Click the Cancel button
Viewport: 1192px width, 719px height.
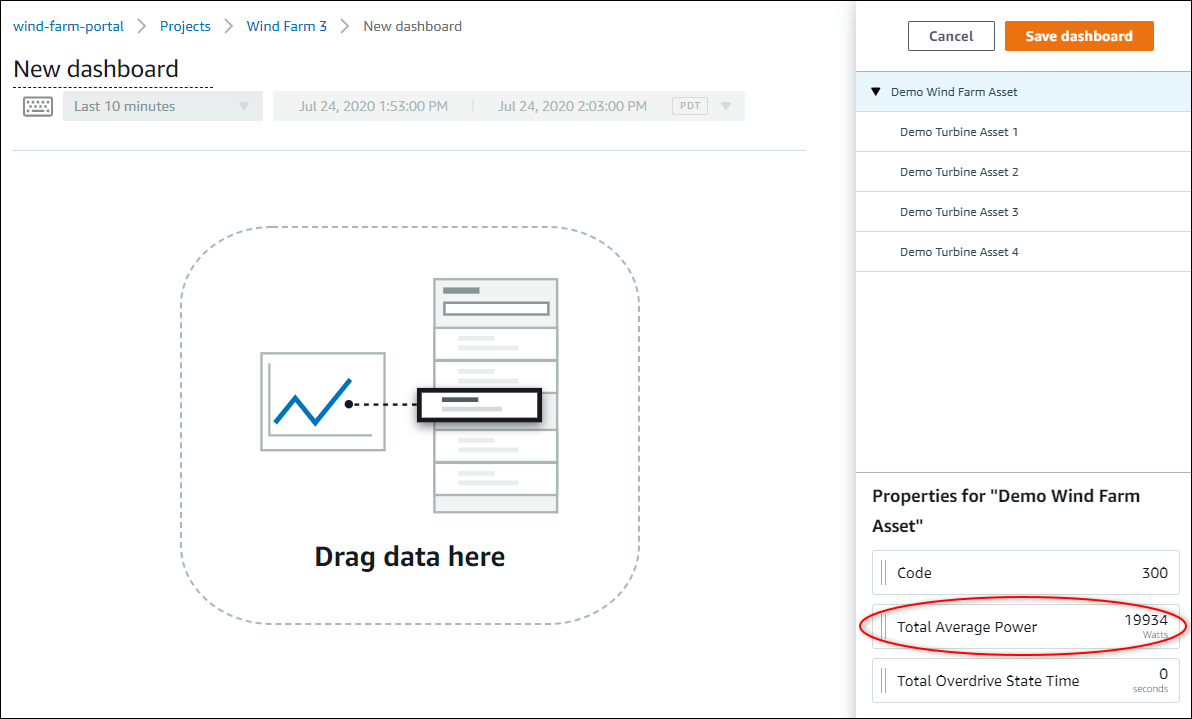[x=950, y=35]
